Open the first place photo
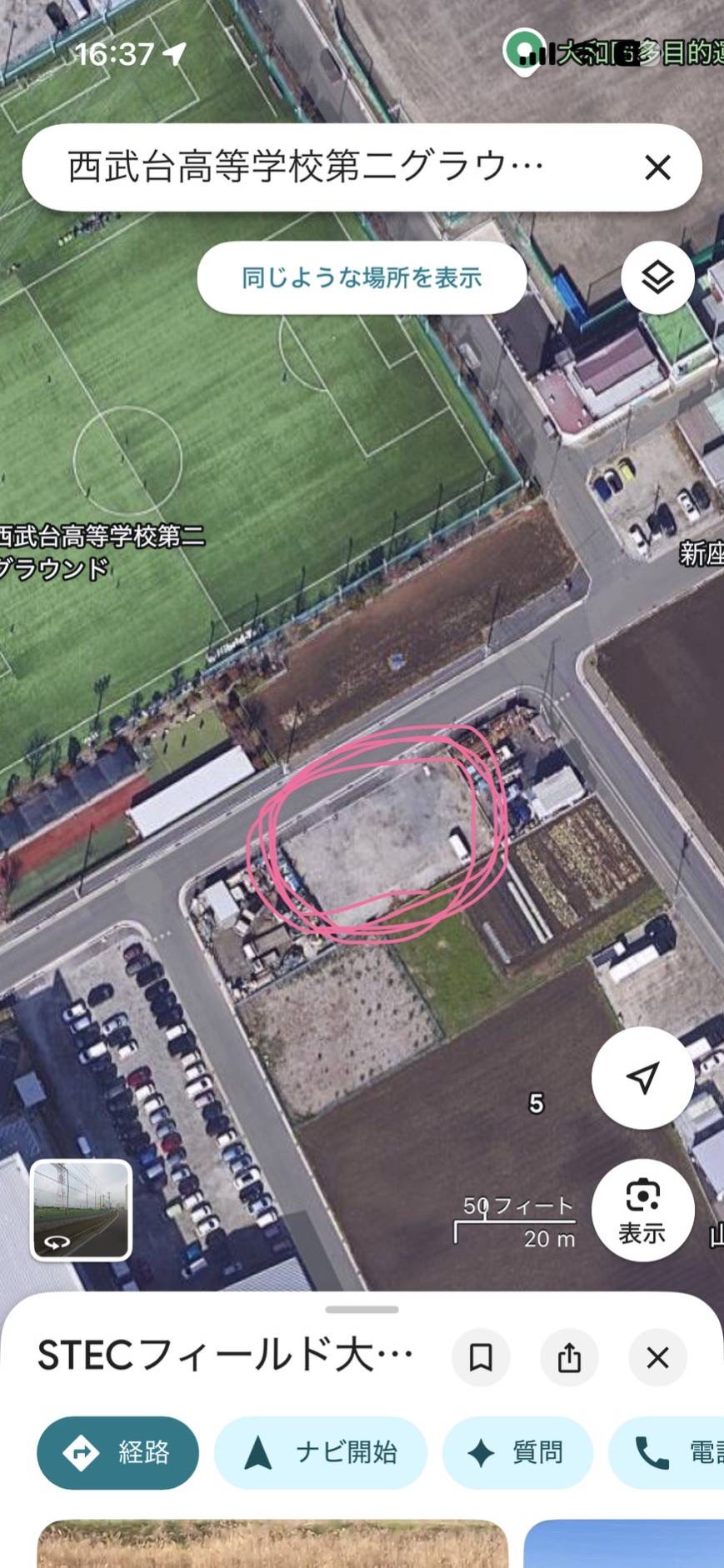Viewport: 724px width, 1568px height. (272, 1544)
